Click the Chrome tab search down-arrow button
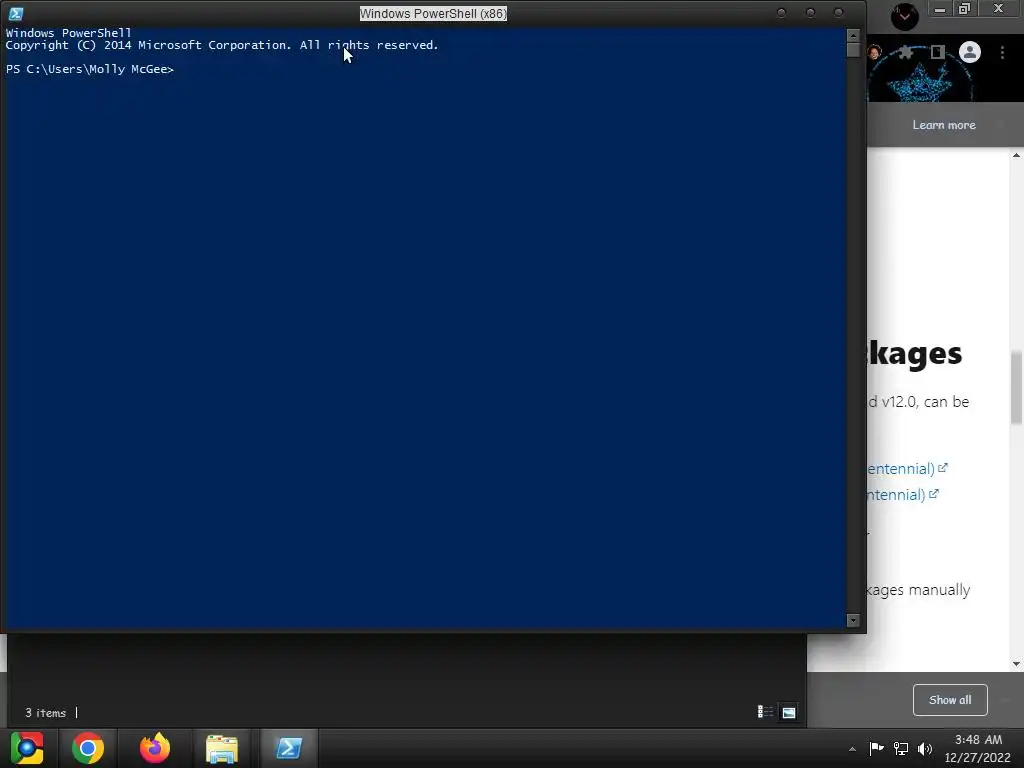Screen dimensions: 1024x768 [x=904, y=16]
